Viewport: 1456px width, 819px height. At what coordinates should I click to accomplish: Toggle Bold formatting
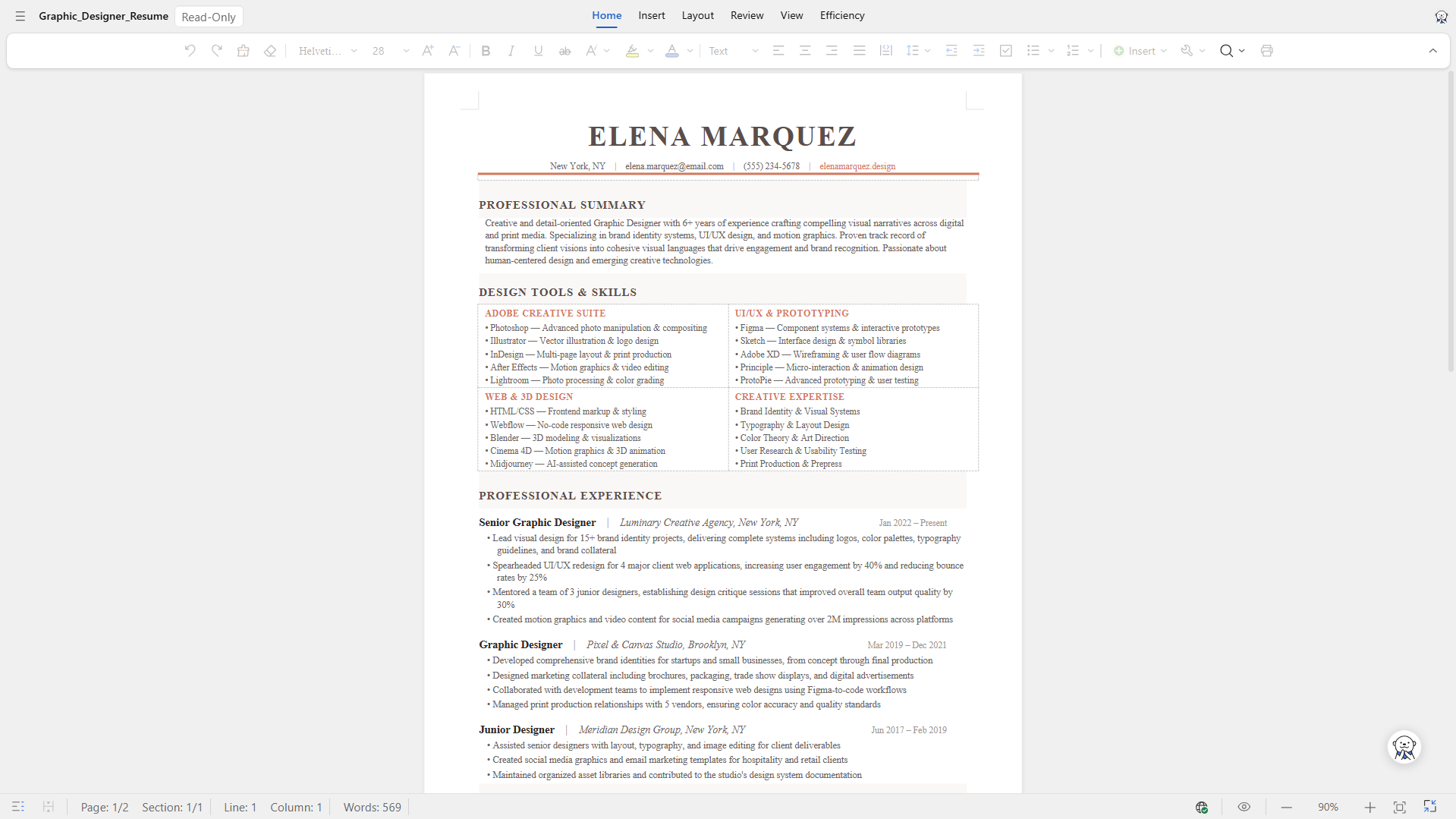[486, 51]
